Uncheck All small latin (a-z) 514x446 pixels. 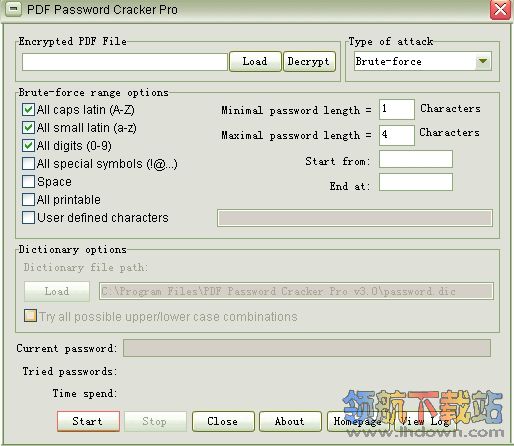tap(28, 128)
